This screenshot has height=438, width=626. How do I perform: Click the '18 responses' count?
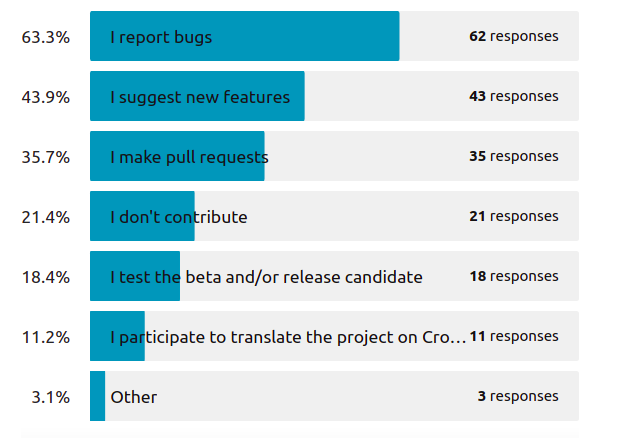coord(514,276)
